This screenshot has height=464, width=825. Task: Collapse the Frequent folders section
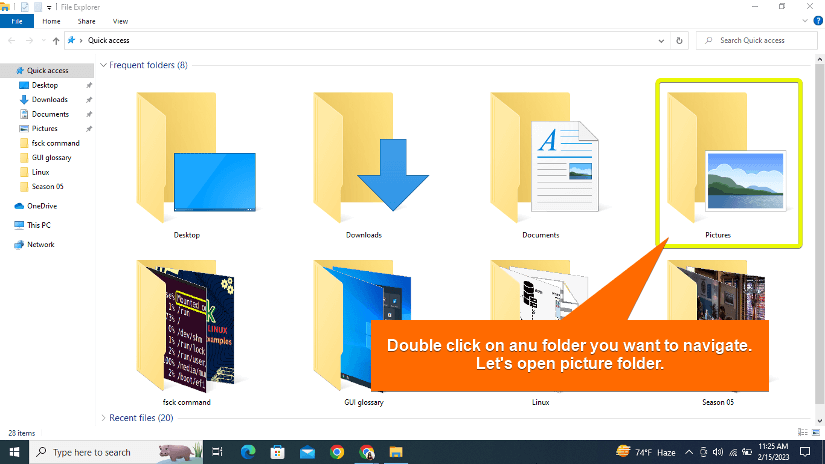point(103,65)
